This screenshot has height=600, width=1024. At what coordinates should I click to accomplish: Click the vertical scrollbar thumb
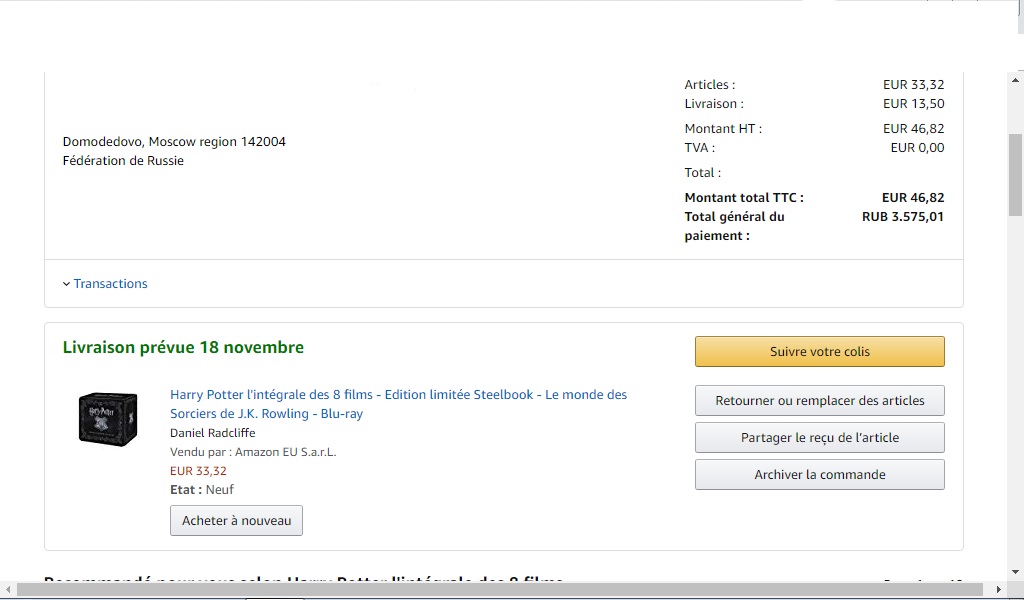1016,174
